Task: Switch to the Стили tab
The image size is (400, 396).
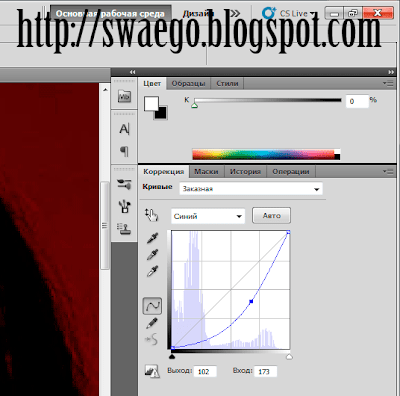Action: point(227,83)
